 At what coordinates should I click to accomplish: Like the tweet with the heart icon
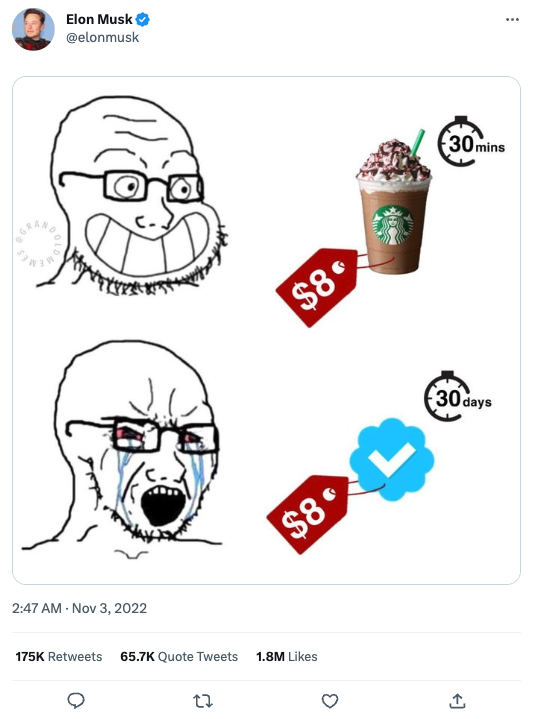point(330,701)
